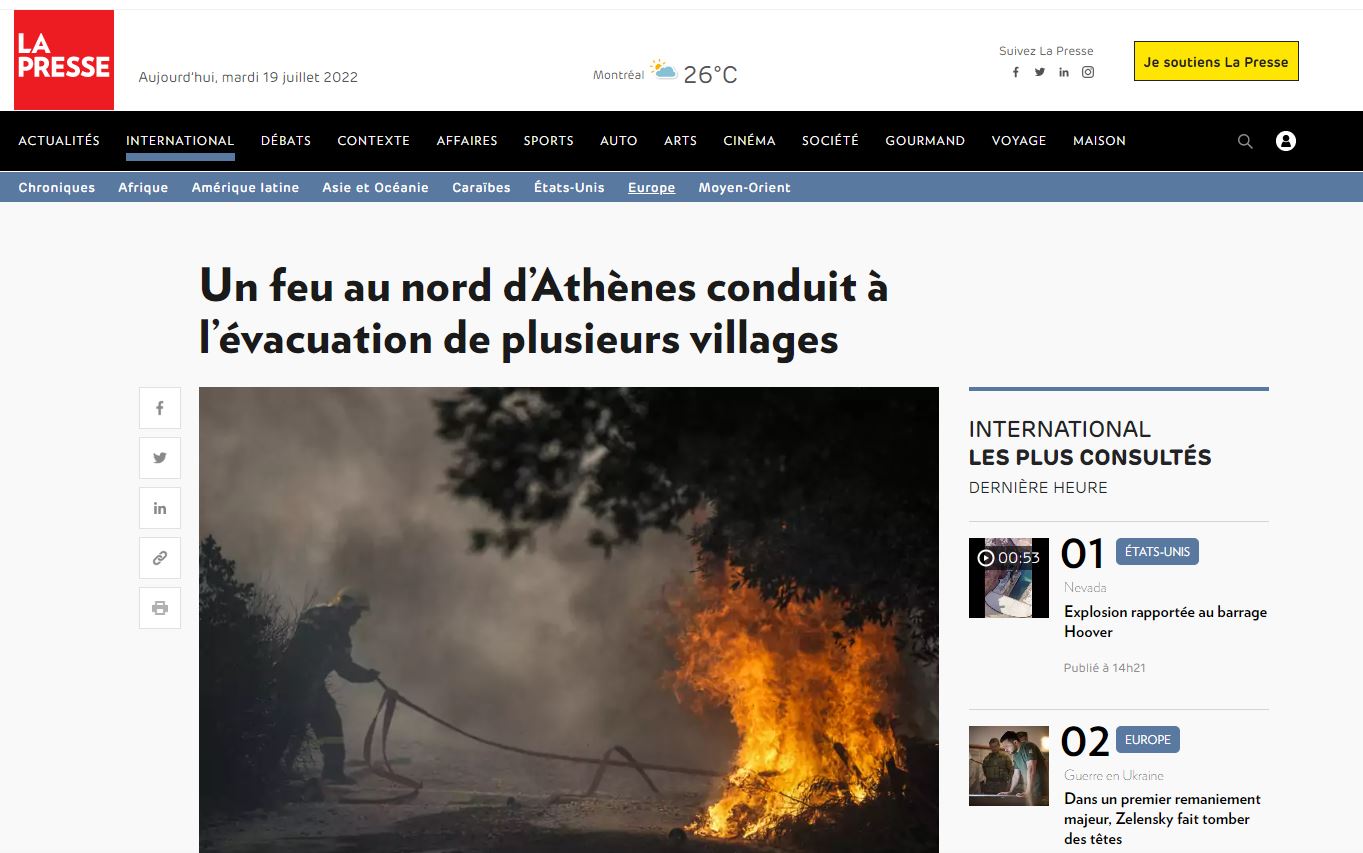
Task: Open the Europe subsection tab
Action: (651, 187)
